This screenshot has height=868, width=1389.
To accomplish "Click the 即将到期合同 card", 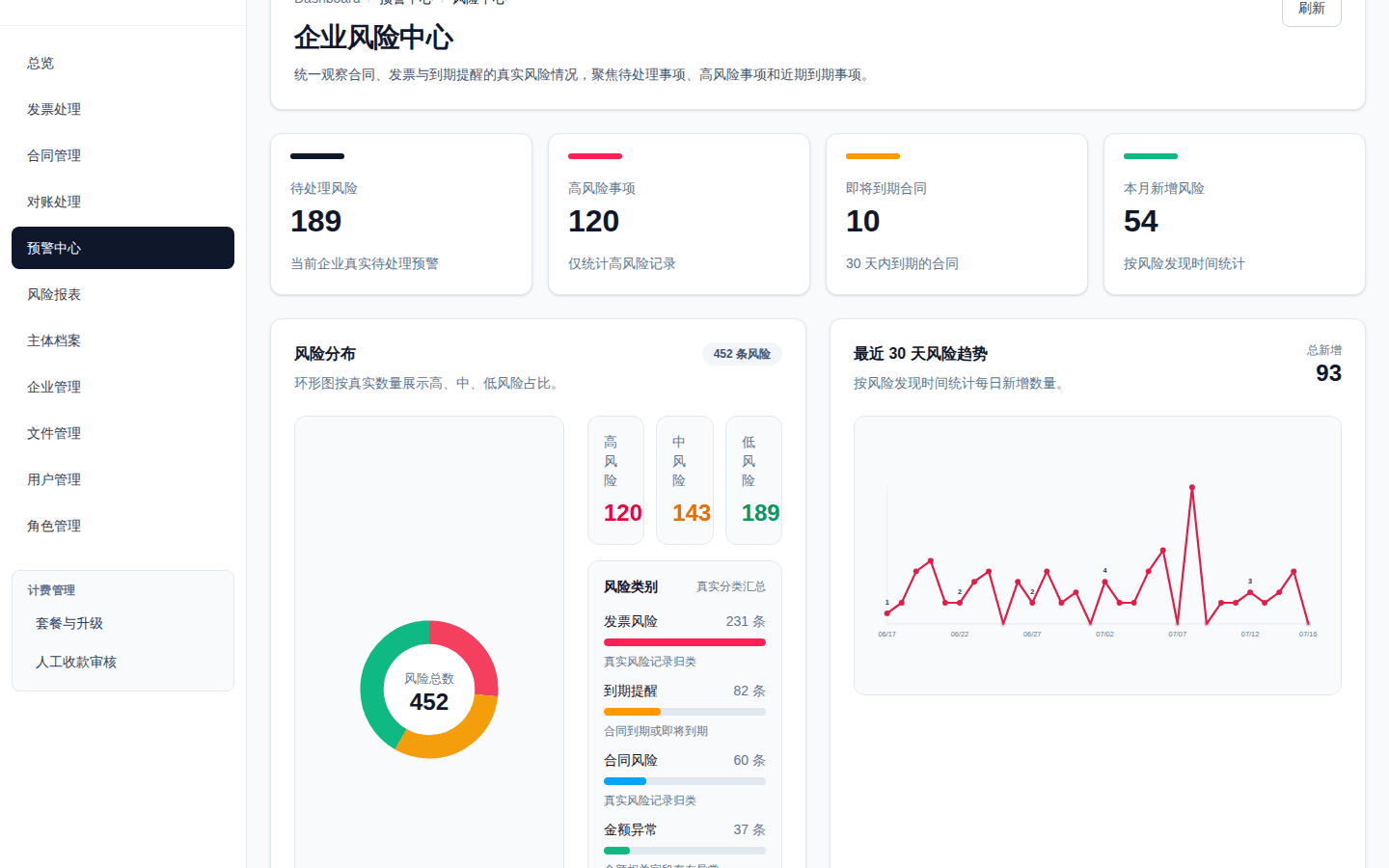I will click(x=957, y=214).
